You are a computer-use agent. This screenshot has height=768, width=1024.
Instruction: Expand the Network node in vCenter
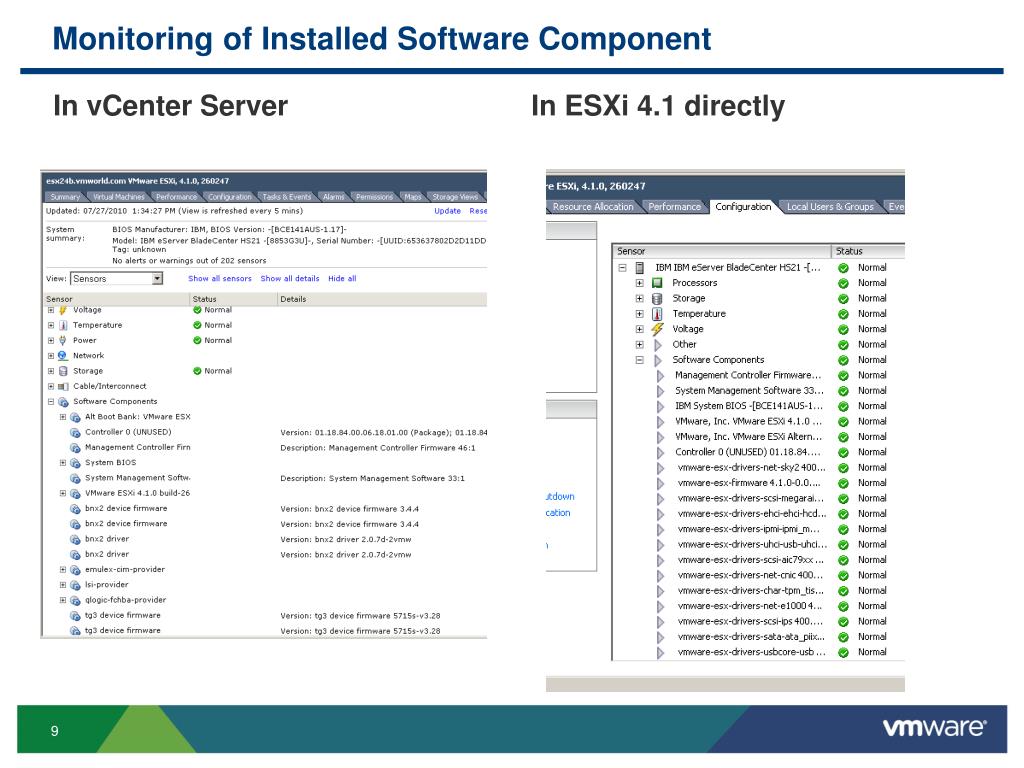click(51, 356)
